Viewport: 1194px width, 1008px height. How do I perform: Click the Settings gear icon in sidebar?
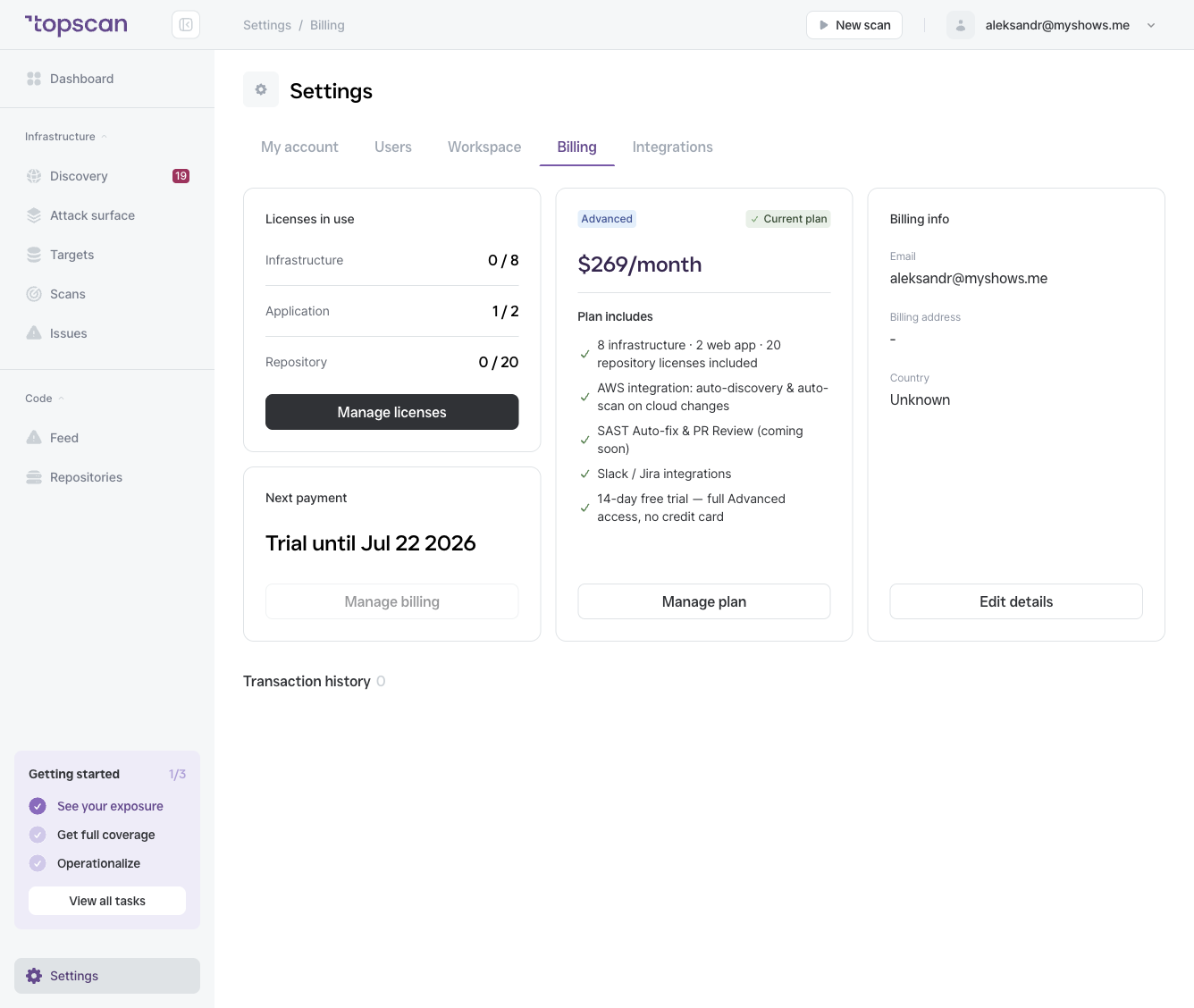click(x=34, y=976)
